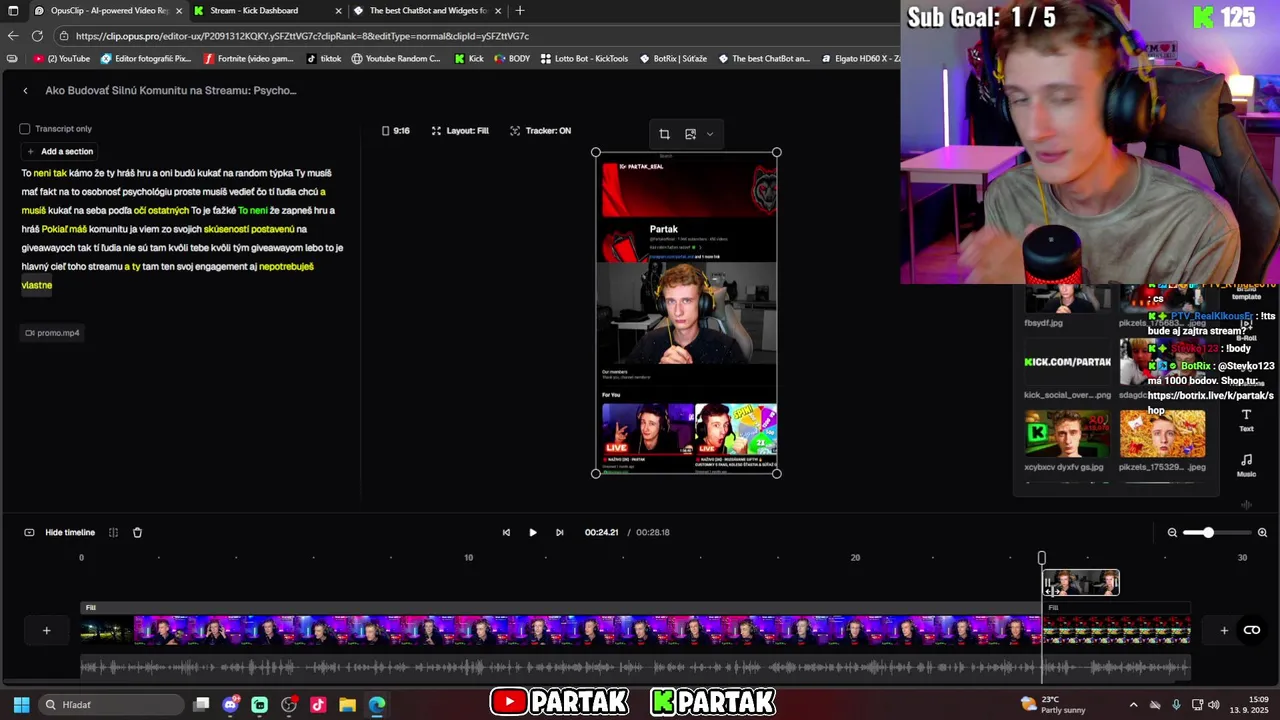Image resolution: width=1280 pixels, height=720 pixels.
Task: Zoom in the timeline with the plus magnifier
Action: pos(1262,533)
